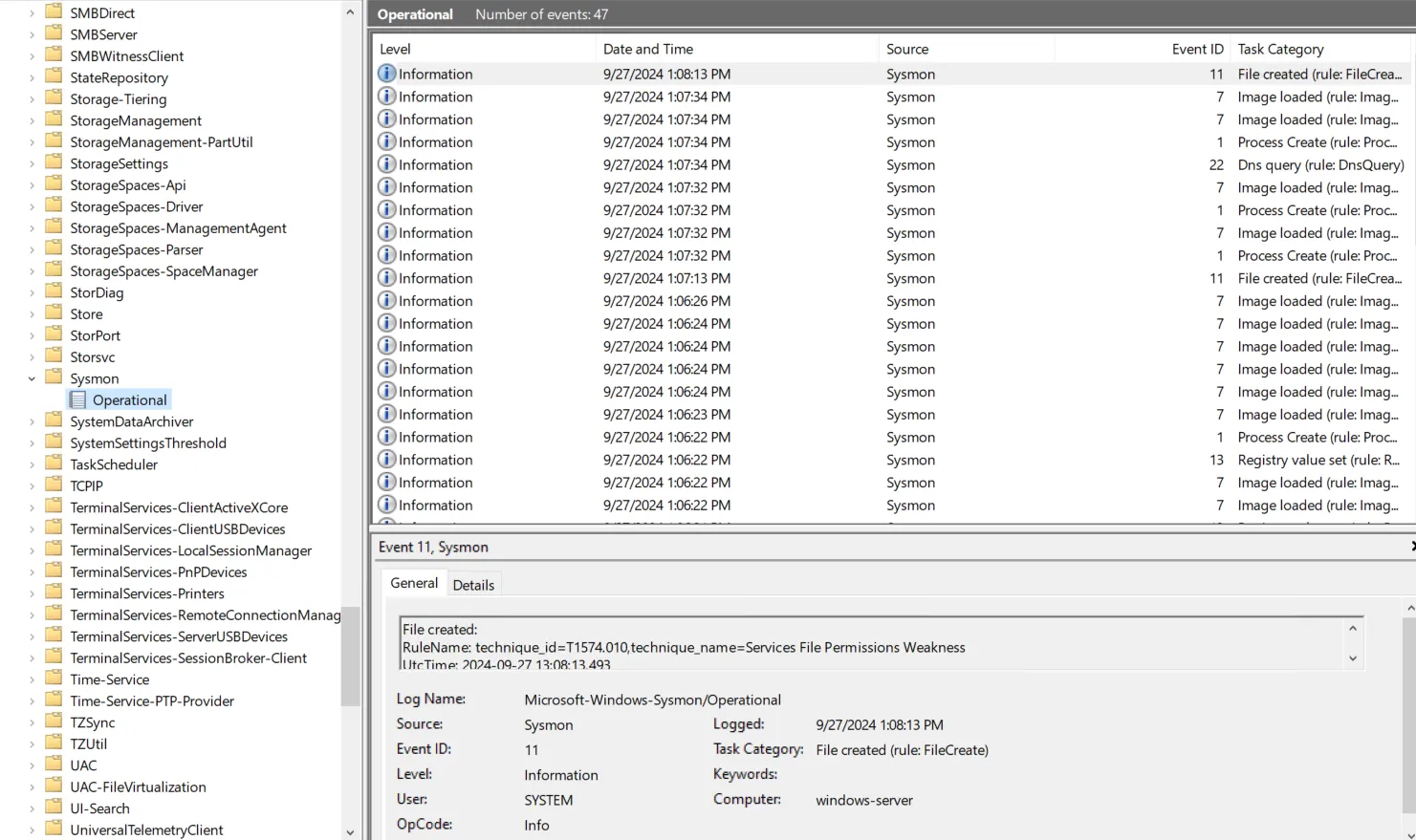Click the StorDiag folder icon
1416x840 pixels.
pos(54,292)
